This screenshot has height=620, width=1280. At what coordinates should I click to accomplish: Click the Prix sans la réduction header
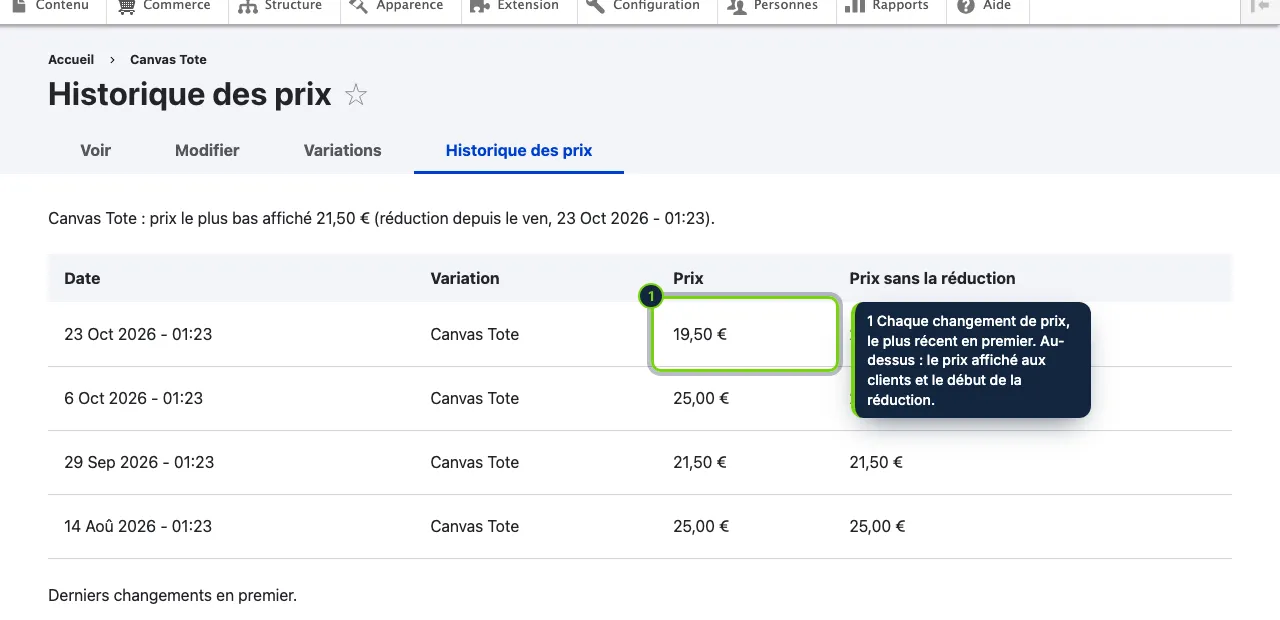point(932,279)
